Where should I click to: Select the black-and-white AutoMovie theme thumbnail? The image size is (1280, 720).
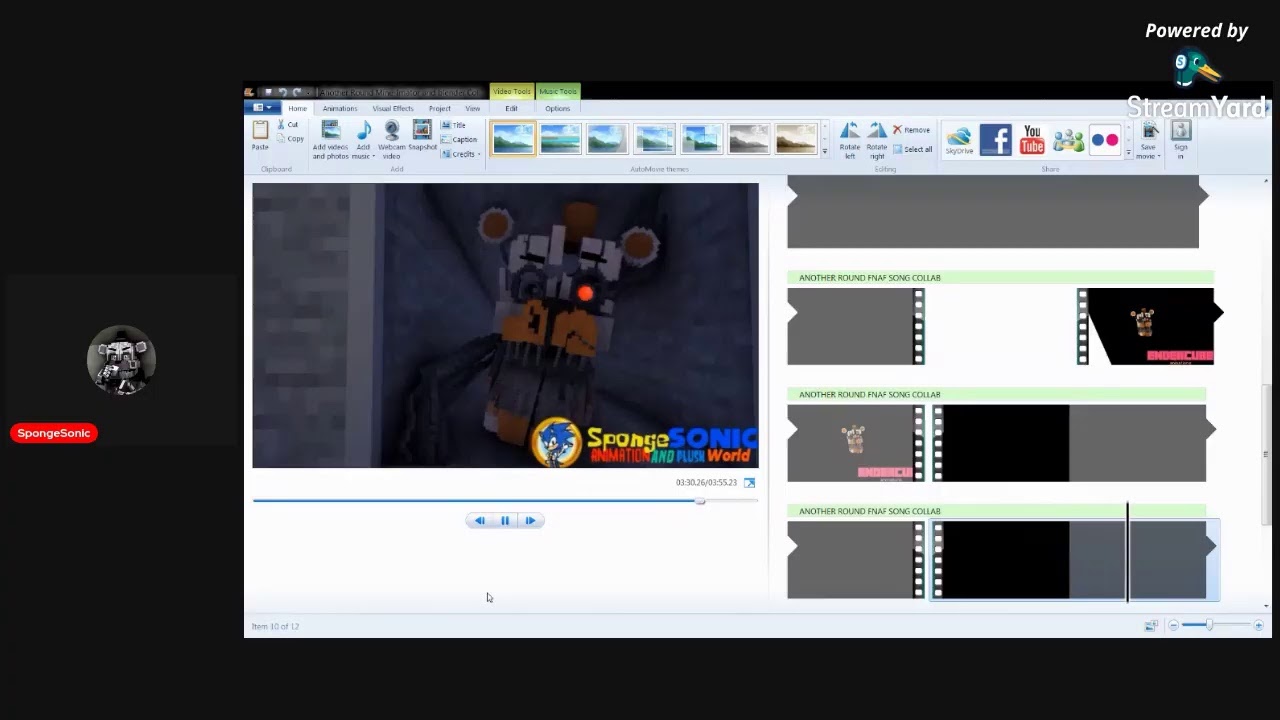tap(748, 139)
